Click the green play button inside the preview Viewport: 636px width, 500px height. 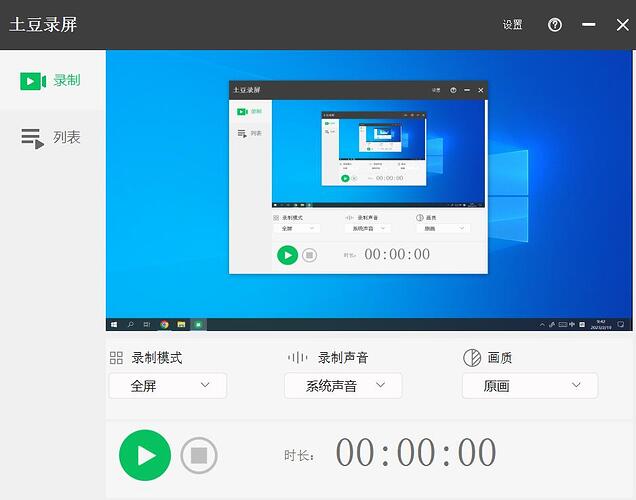point(288,255)
